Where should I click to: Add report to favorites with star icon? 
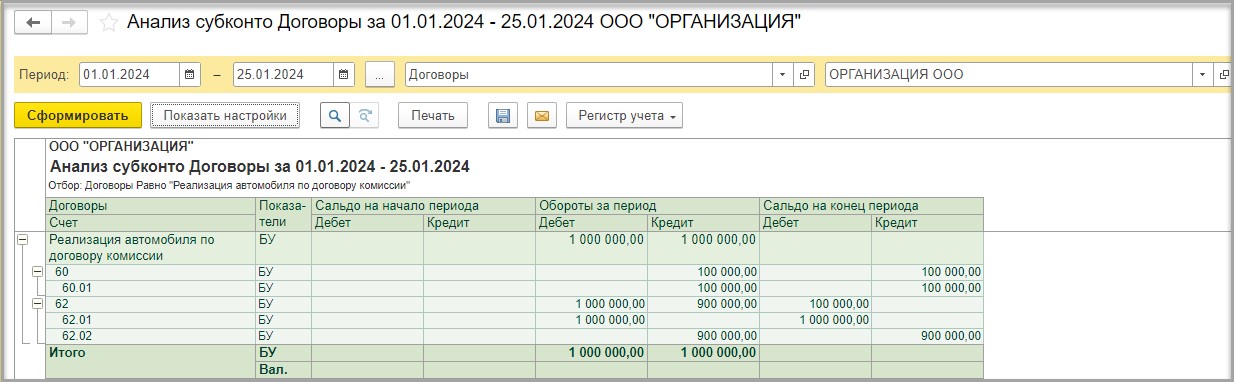[x=109, y=22]
